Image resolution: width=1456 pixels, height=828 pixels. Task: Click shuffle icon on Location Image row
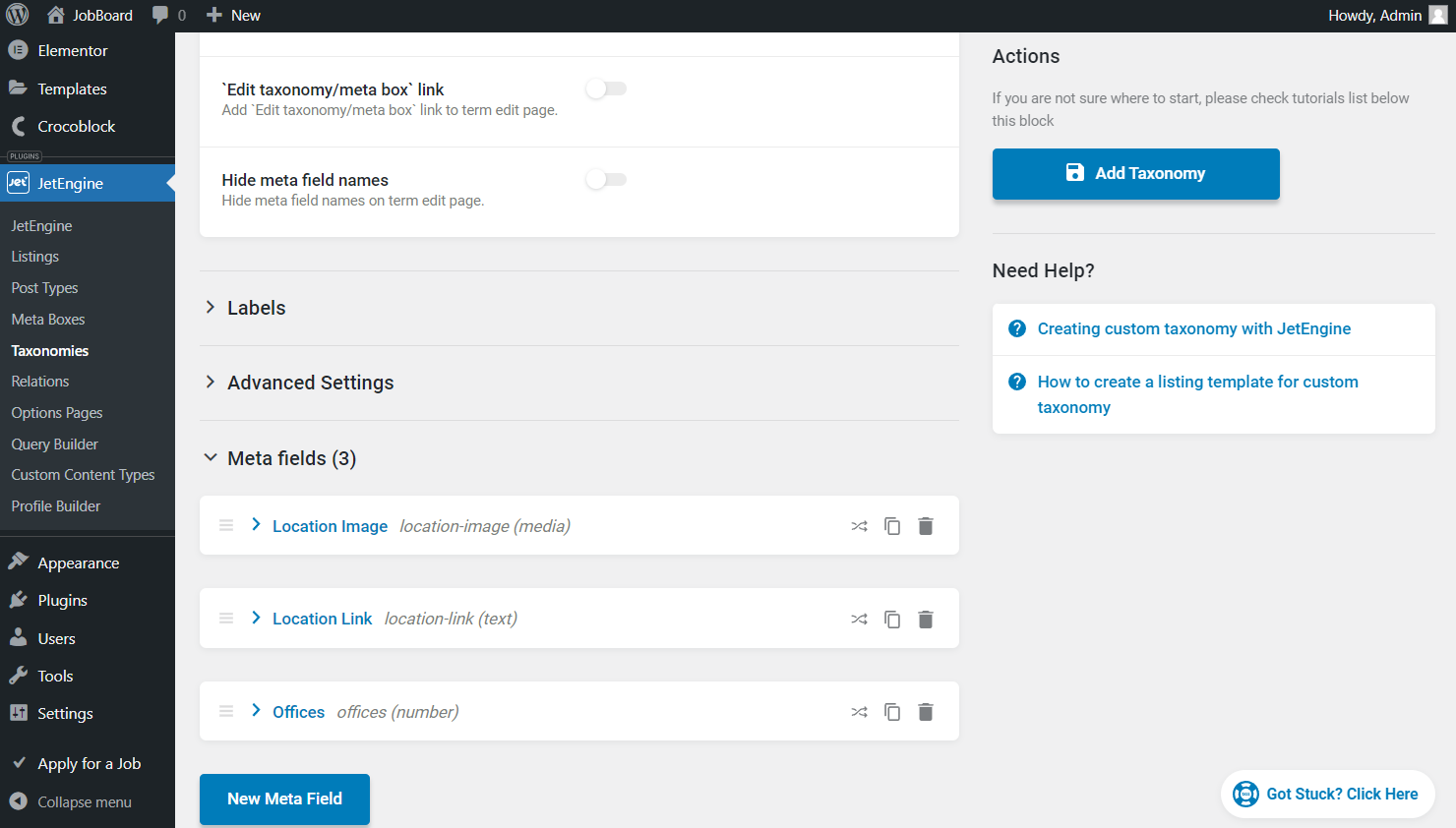[x=859, y=526]
